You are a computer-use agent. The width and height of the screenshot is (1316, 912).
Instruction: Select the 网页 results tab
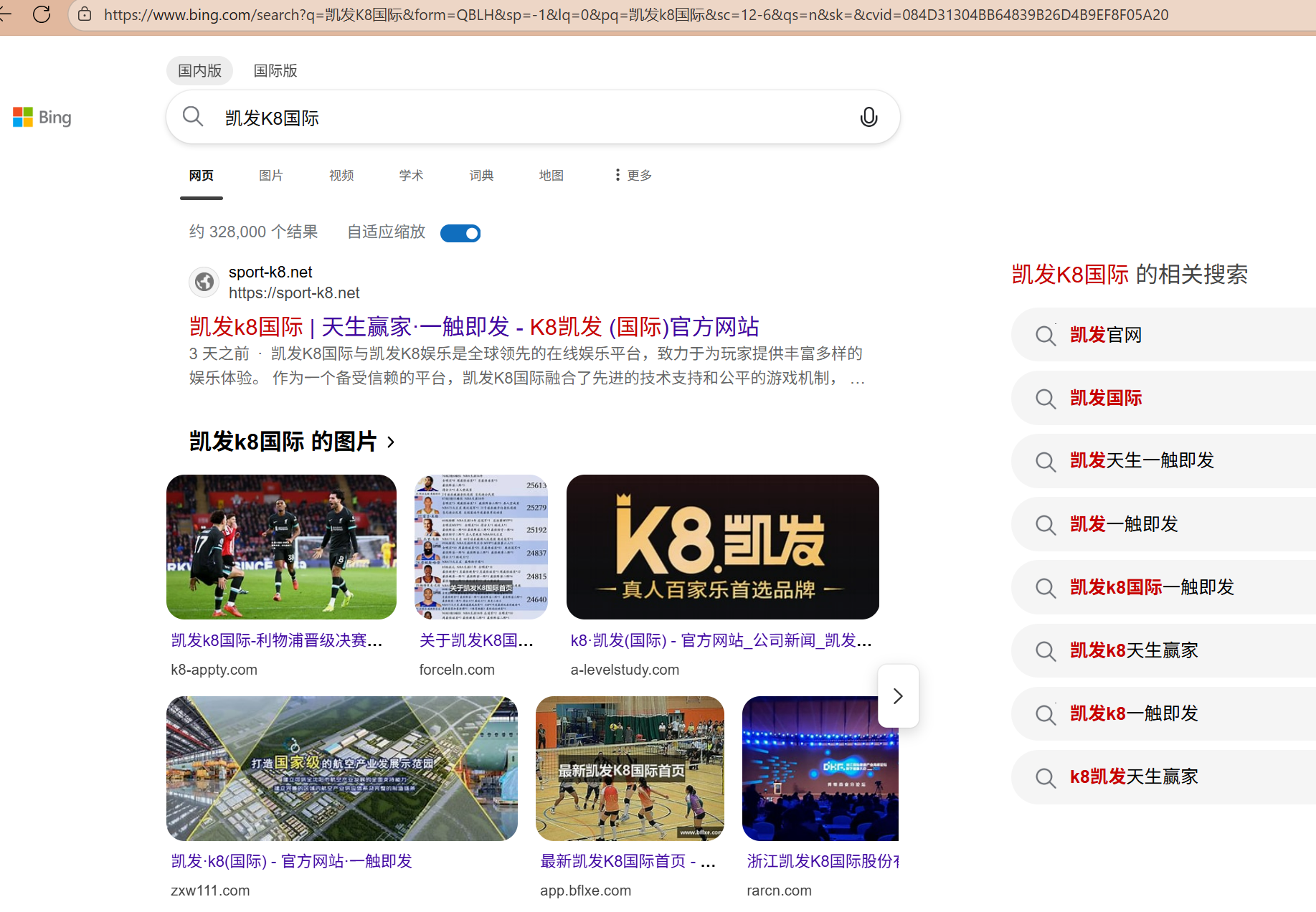pos(202,175)
